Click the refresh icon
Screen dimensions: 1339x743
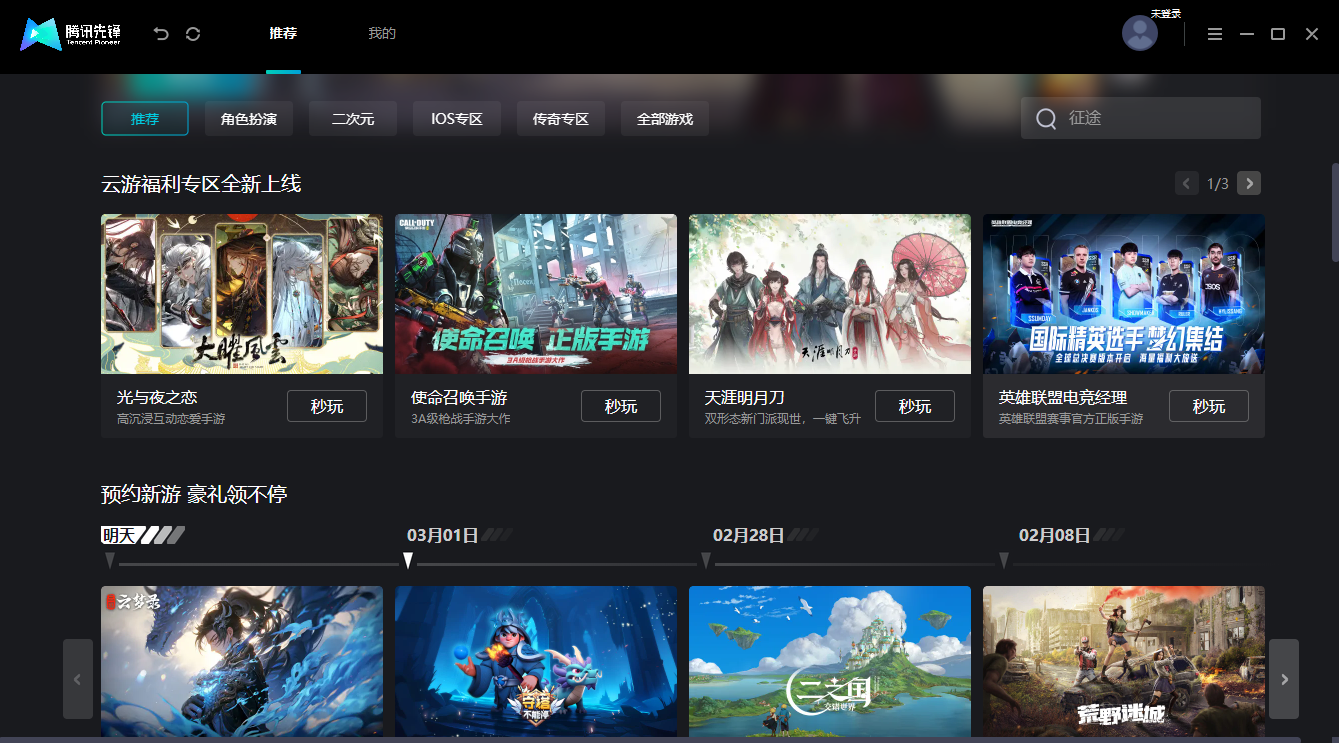coord(192,33)
